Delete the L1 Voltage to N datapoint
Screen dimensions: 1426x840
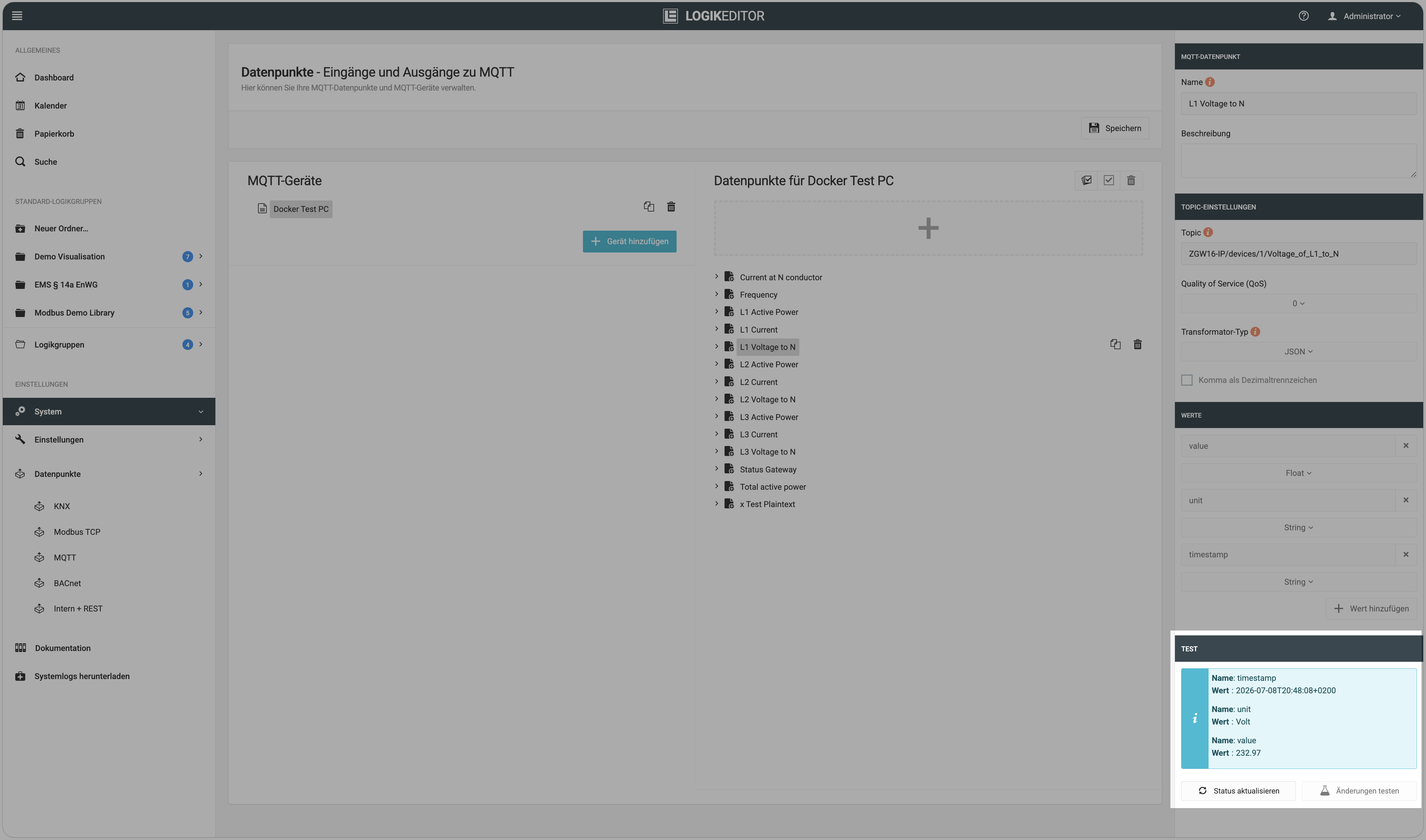(1137, 344)
